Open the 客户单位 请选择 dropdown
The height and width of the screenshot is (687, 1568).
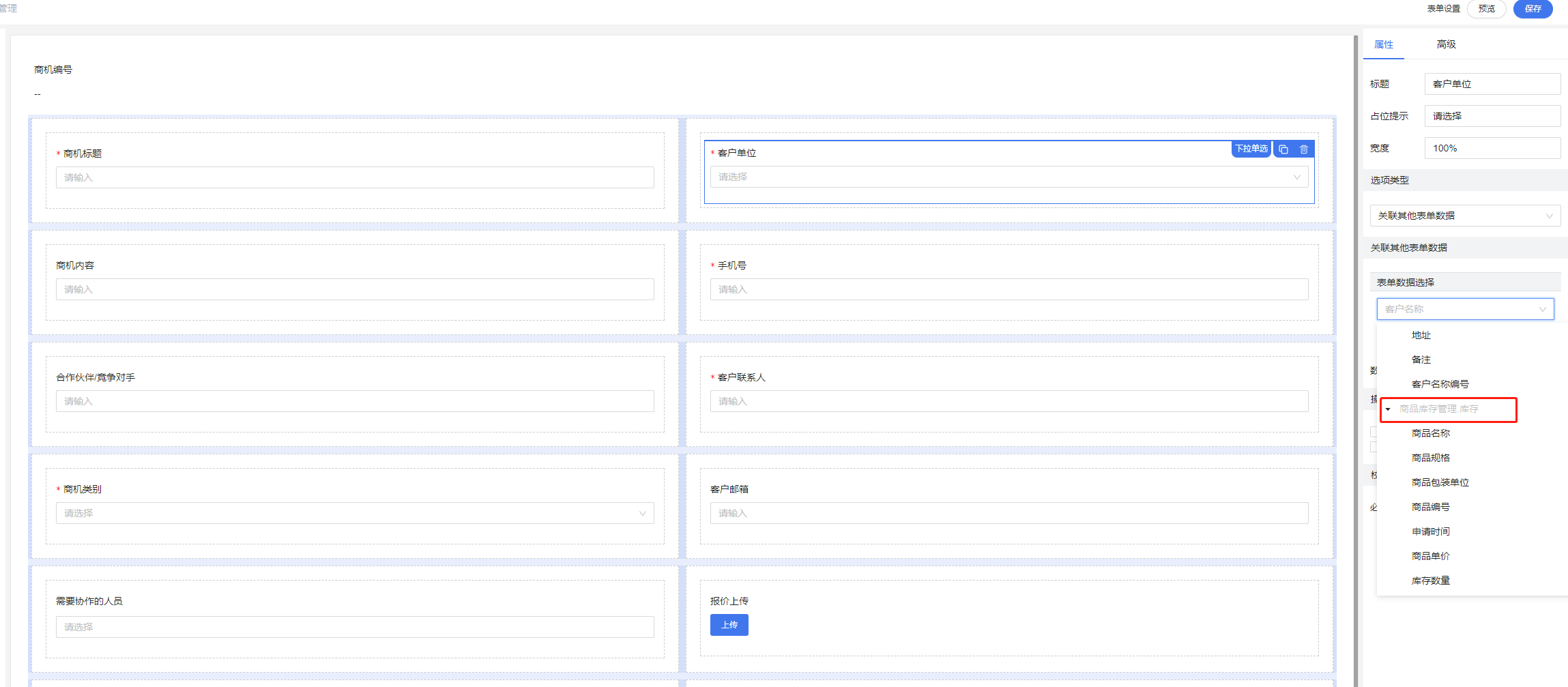[1009, 177]
